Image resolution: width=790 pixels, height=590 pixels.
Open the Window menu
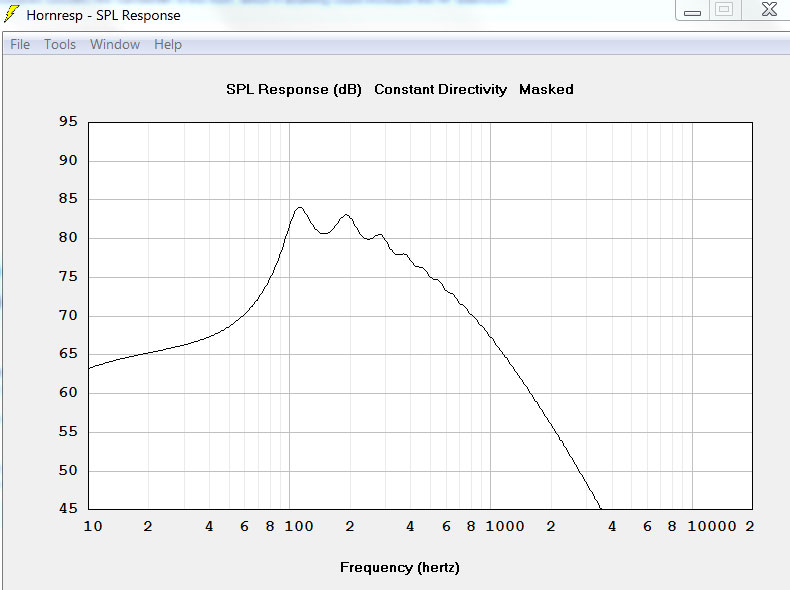pyautogui.click(x=115, y=44)
